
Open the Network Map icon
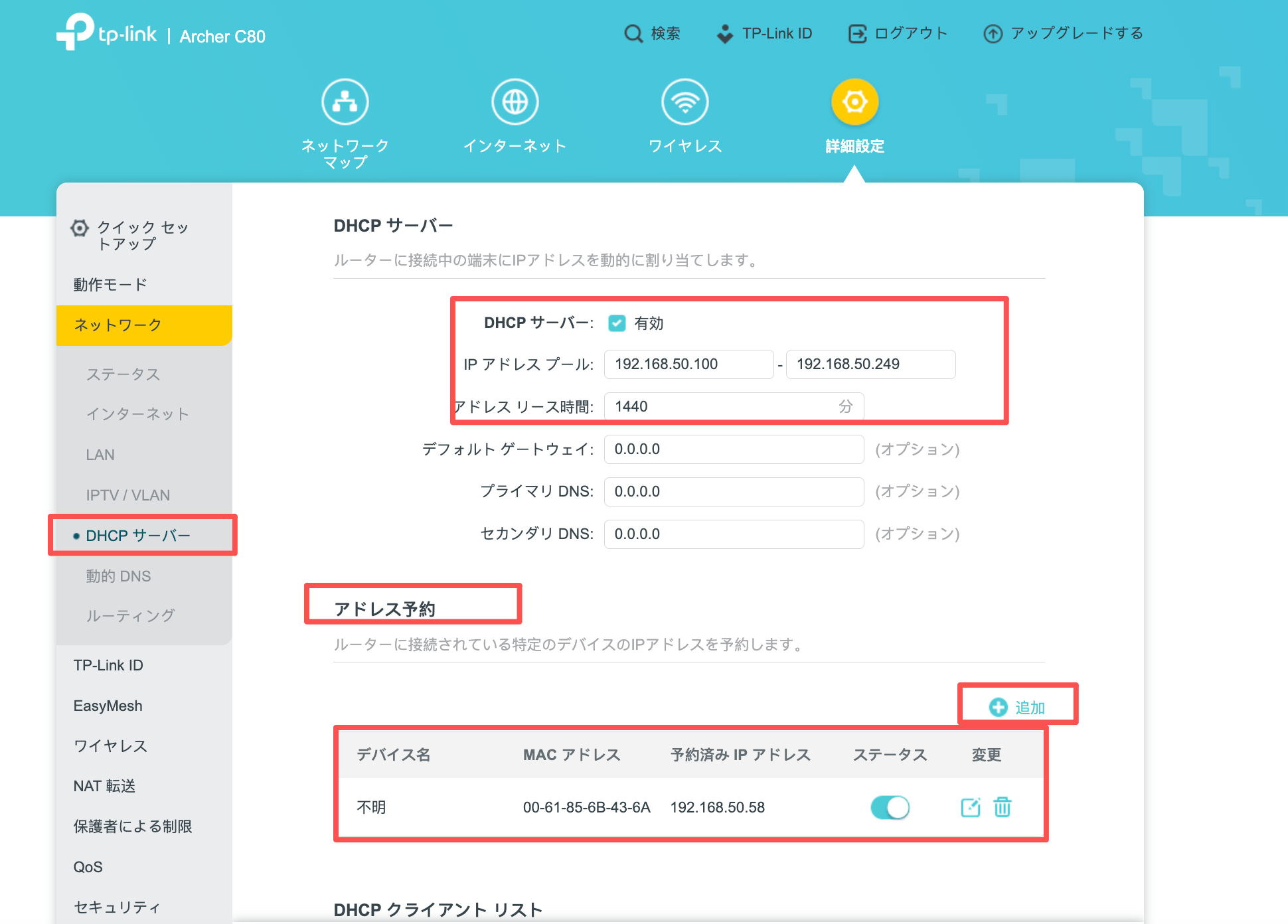point(345,102)
